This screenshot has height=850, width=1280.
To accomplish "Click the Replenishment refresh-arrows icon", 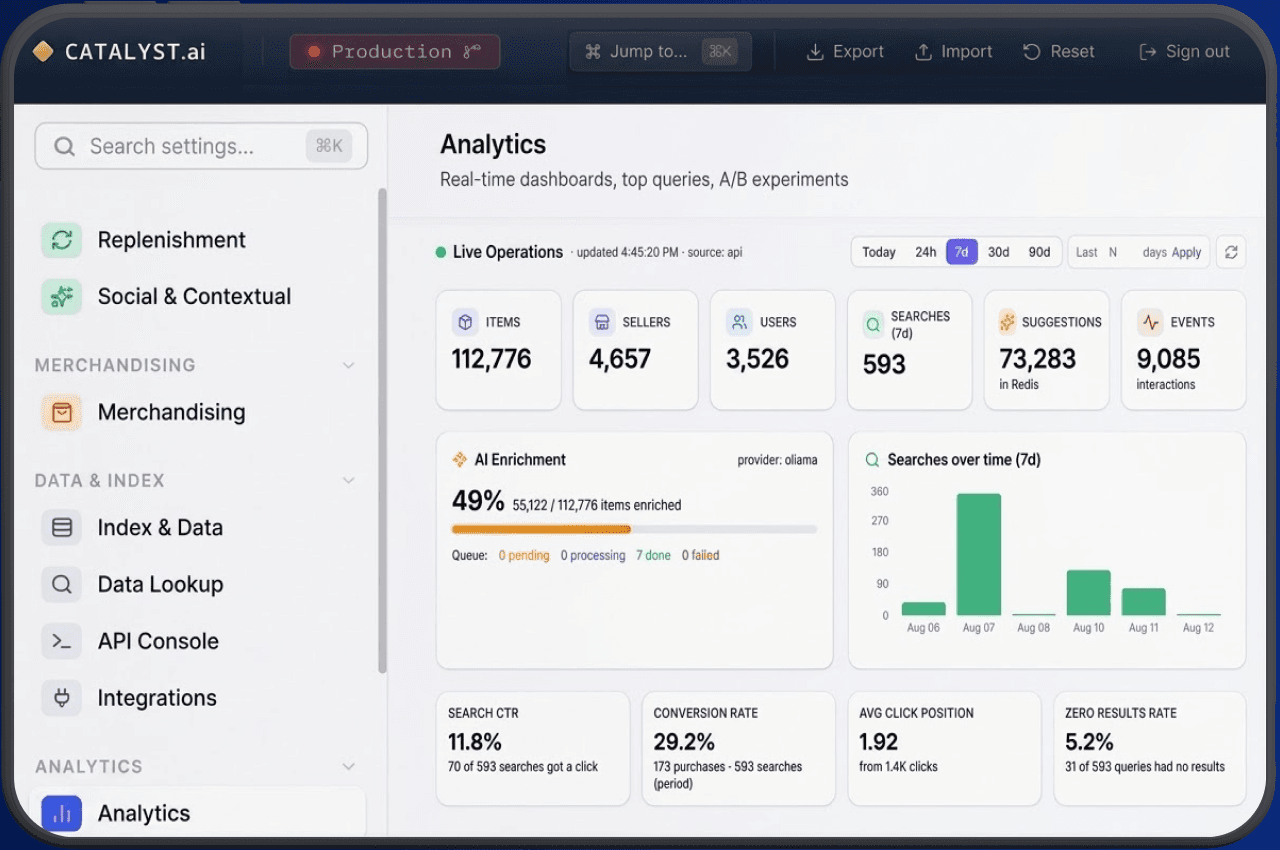I will pos(61,240).
